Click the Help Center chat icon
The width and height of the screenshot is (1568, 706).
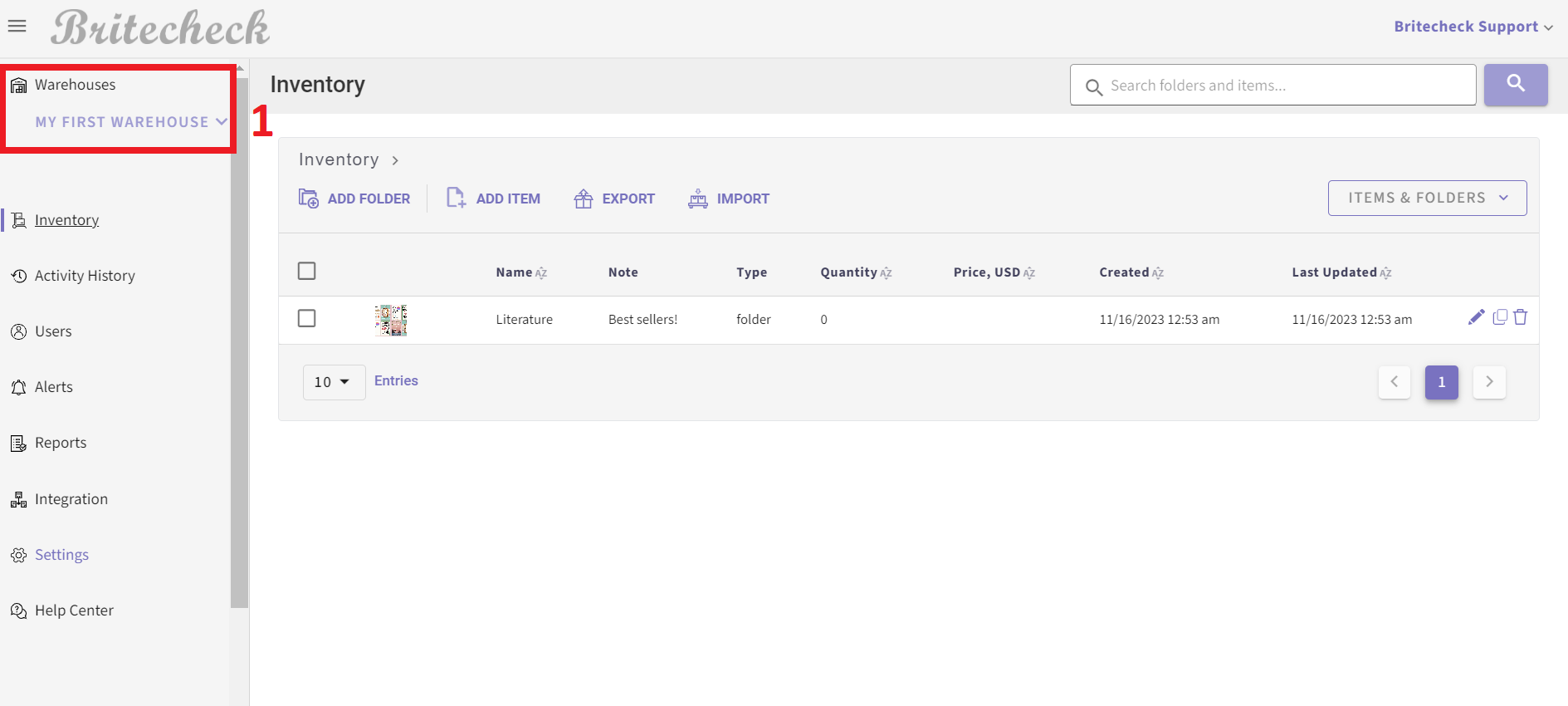pyautogui.click(x=18, y=610)
